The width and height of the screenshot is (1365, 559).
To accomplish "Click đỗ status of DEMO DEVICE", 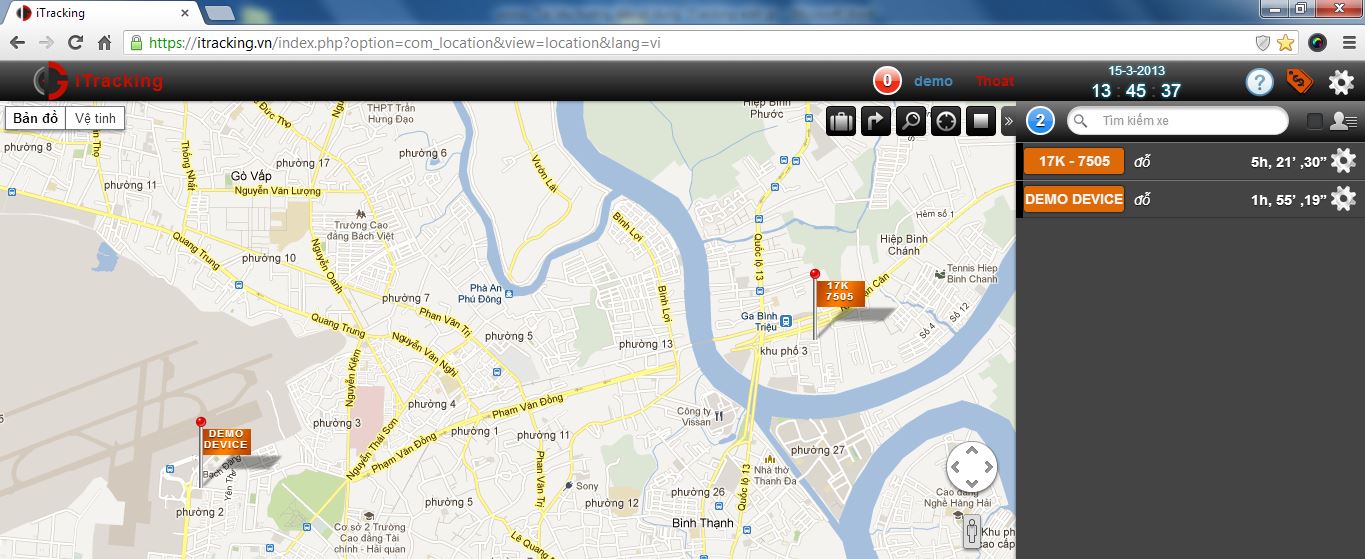I will tap(1143, 200).
